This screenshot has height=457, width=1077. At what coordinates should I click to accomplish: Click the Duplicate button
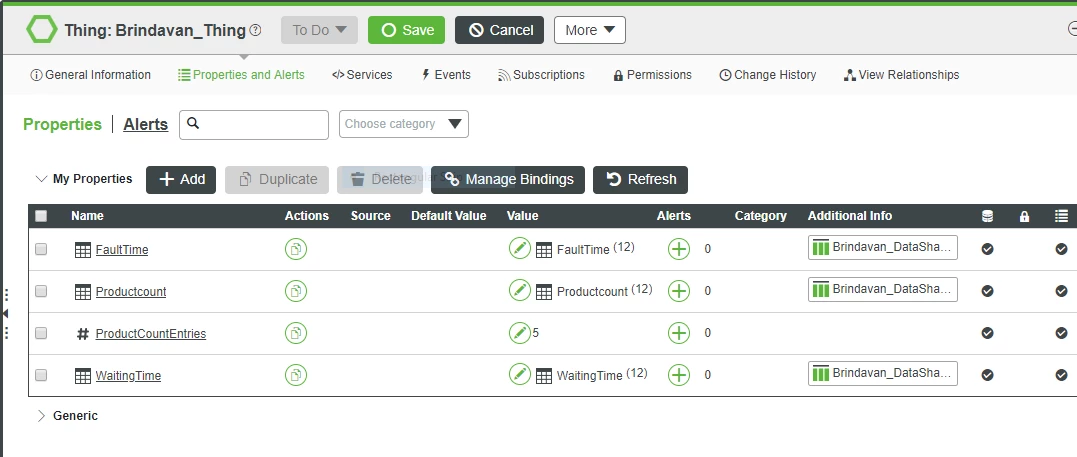pyautogui.click(x=277, y=179)
